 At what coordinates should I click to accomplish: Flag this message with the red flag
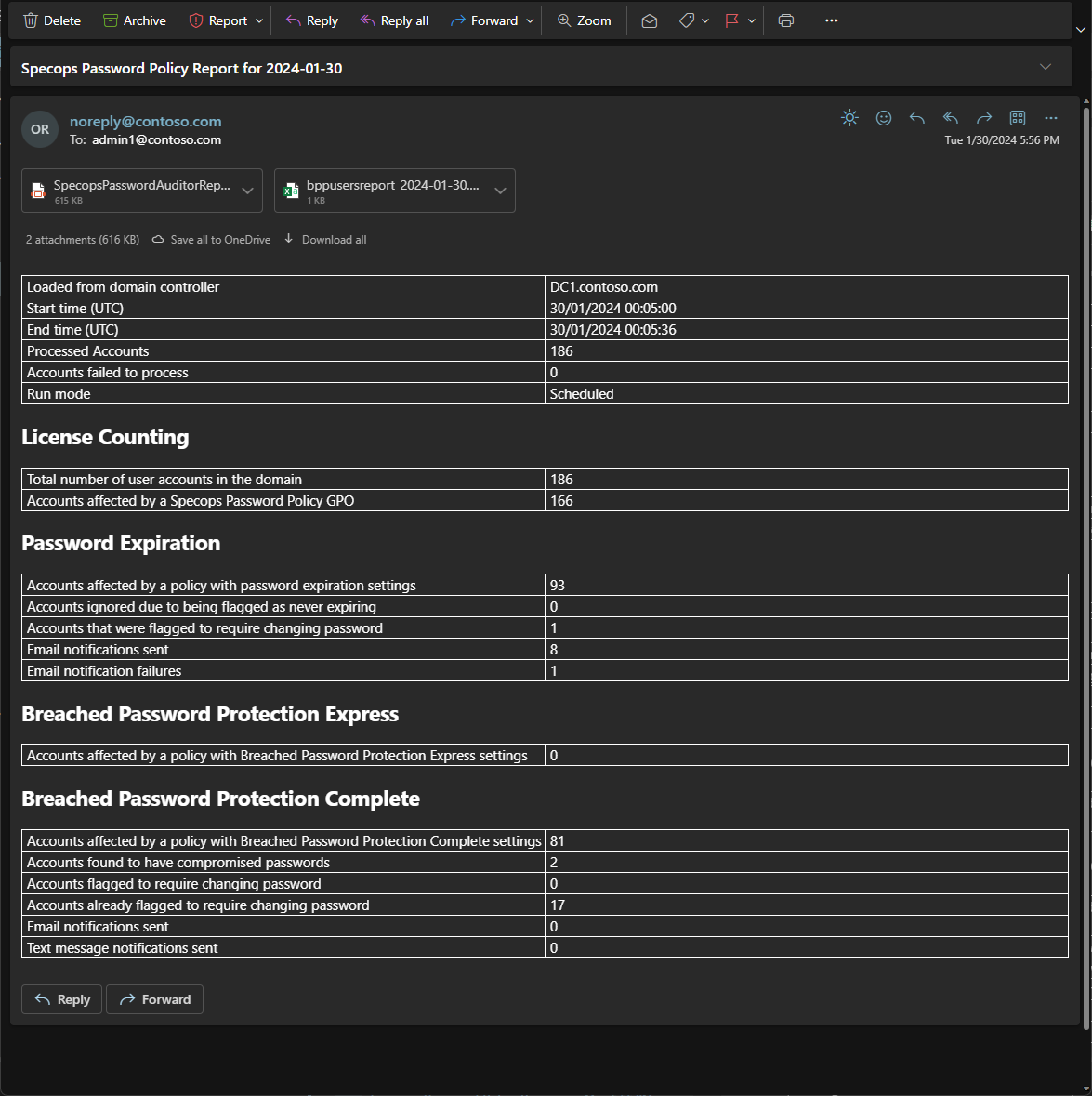(731, 21)
